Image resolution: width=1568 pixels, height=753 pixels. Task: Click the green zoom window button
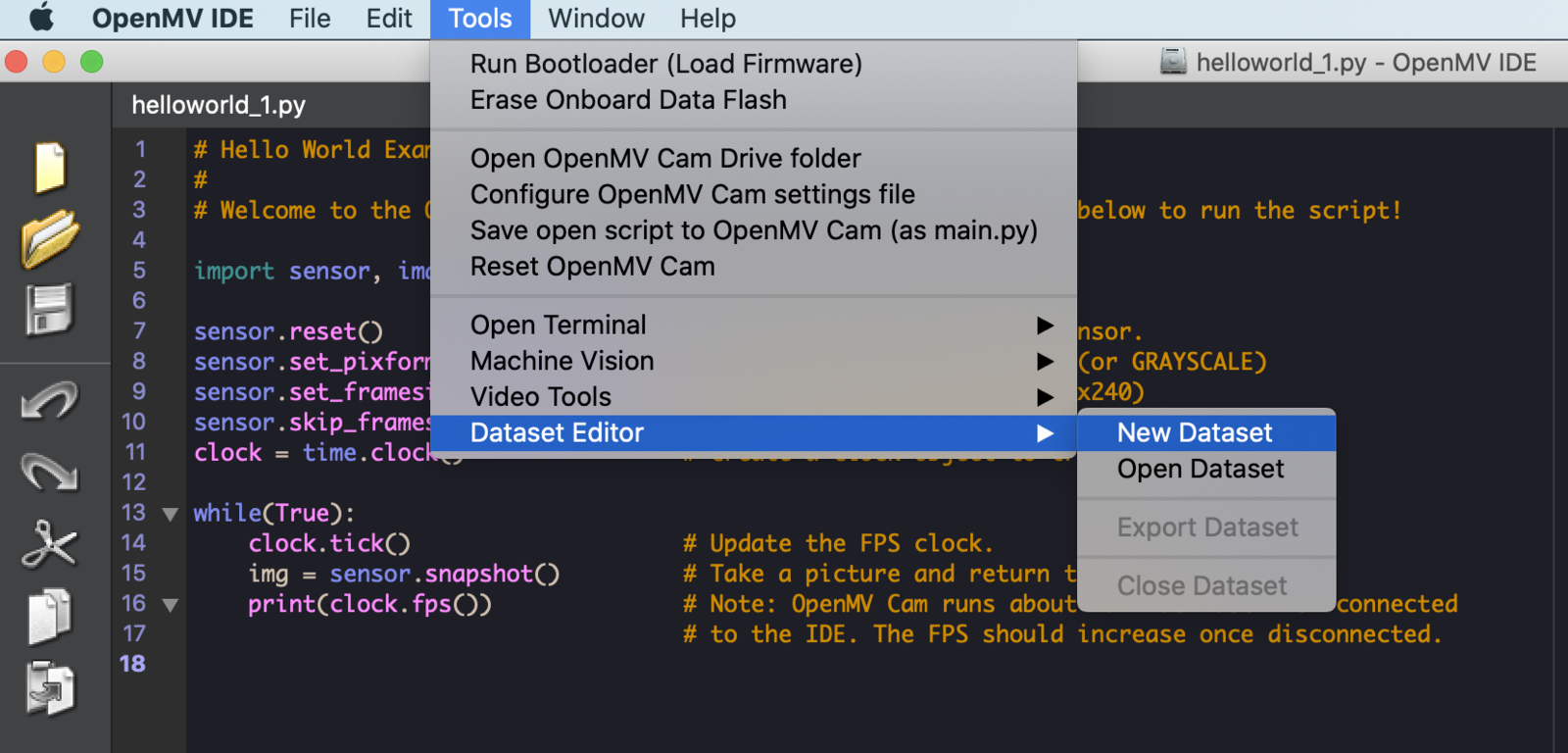tap(92, 62)
